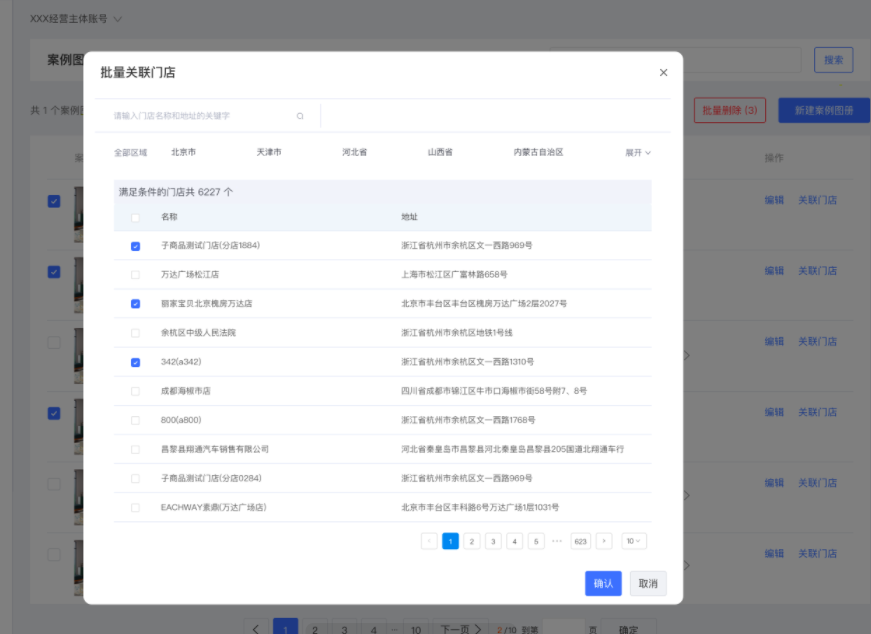Click address 浙江省杭州市余杭区地铁1号线
871x634 pixels.
(457, 333)
